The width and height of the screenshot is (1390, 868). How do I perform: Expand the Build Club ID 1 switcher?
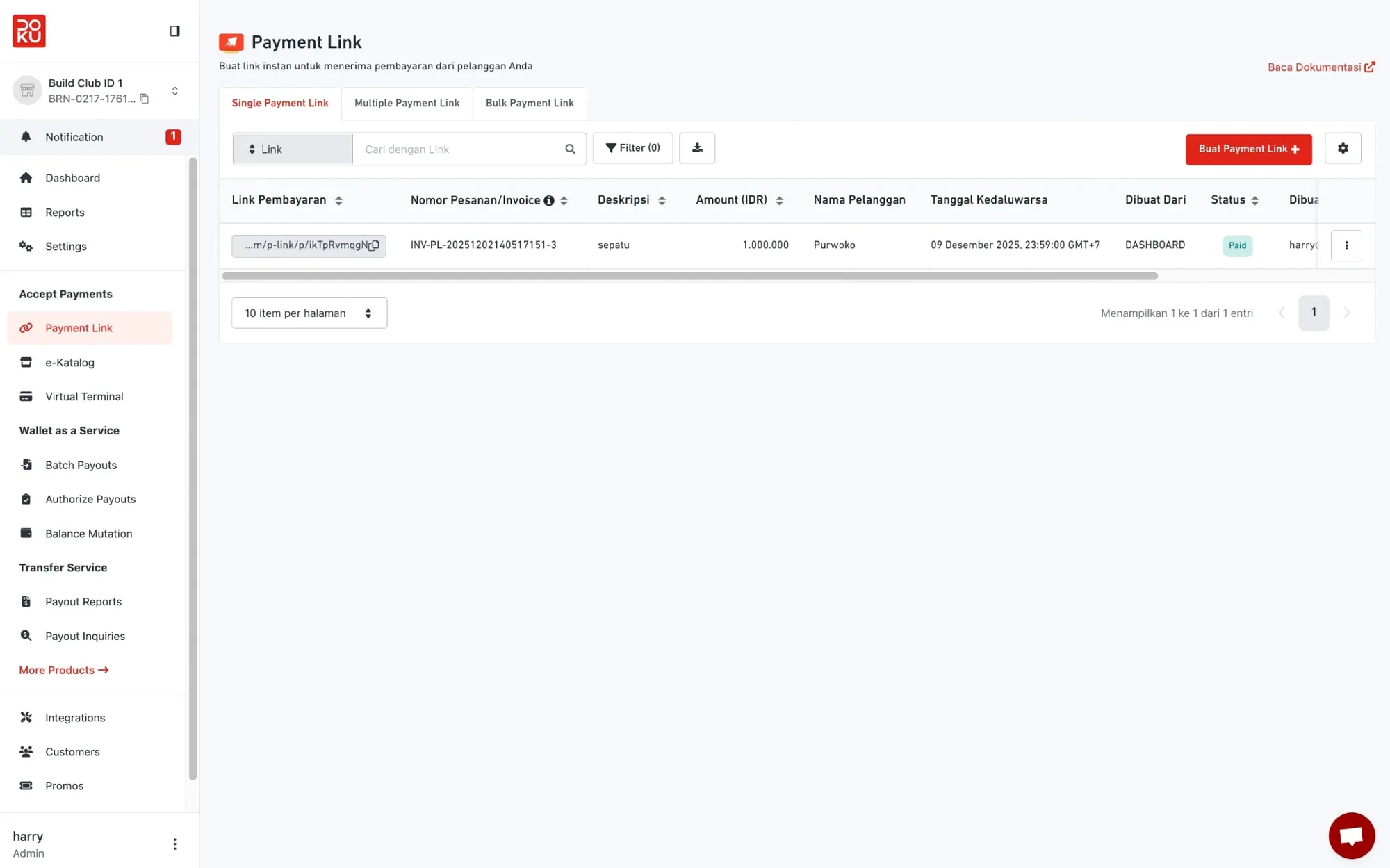[x=174, y=91]
